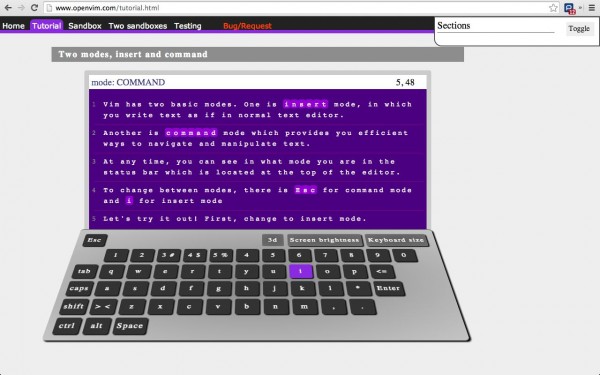
Task: Tap the 'd' key on virtual keyboard
Action: coord(163,289)
